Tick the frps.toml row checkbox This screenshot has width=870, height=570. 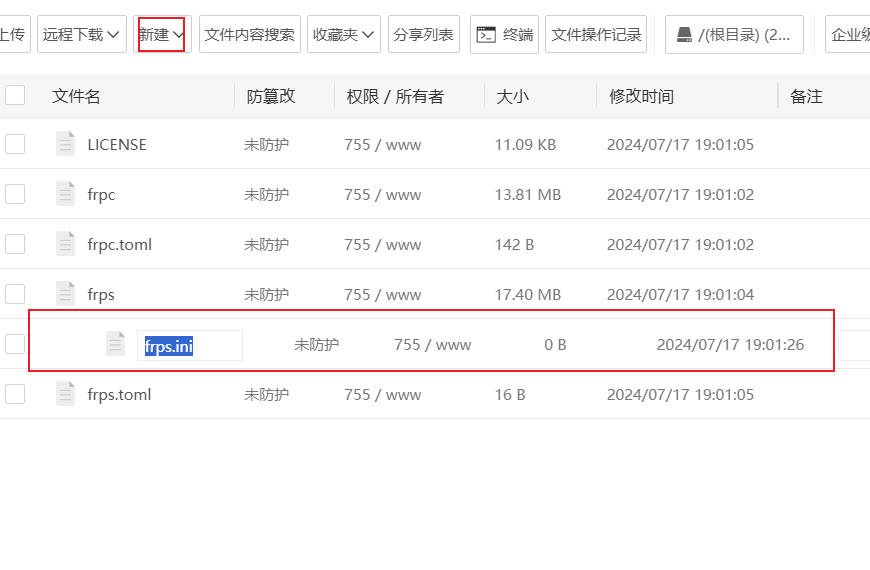coord(15,394)
